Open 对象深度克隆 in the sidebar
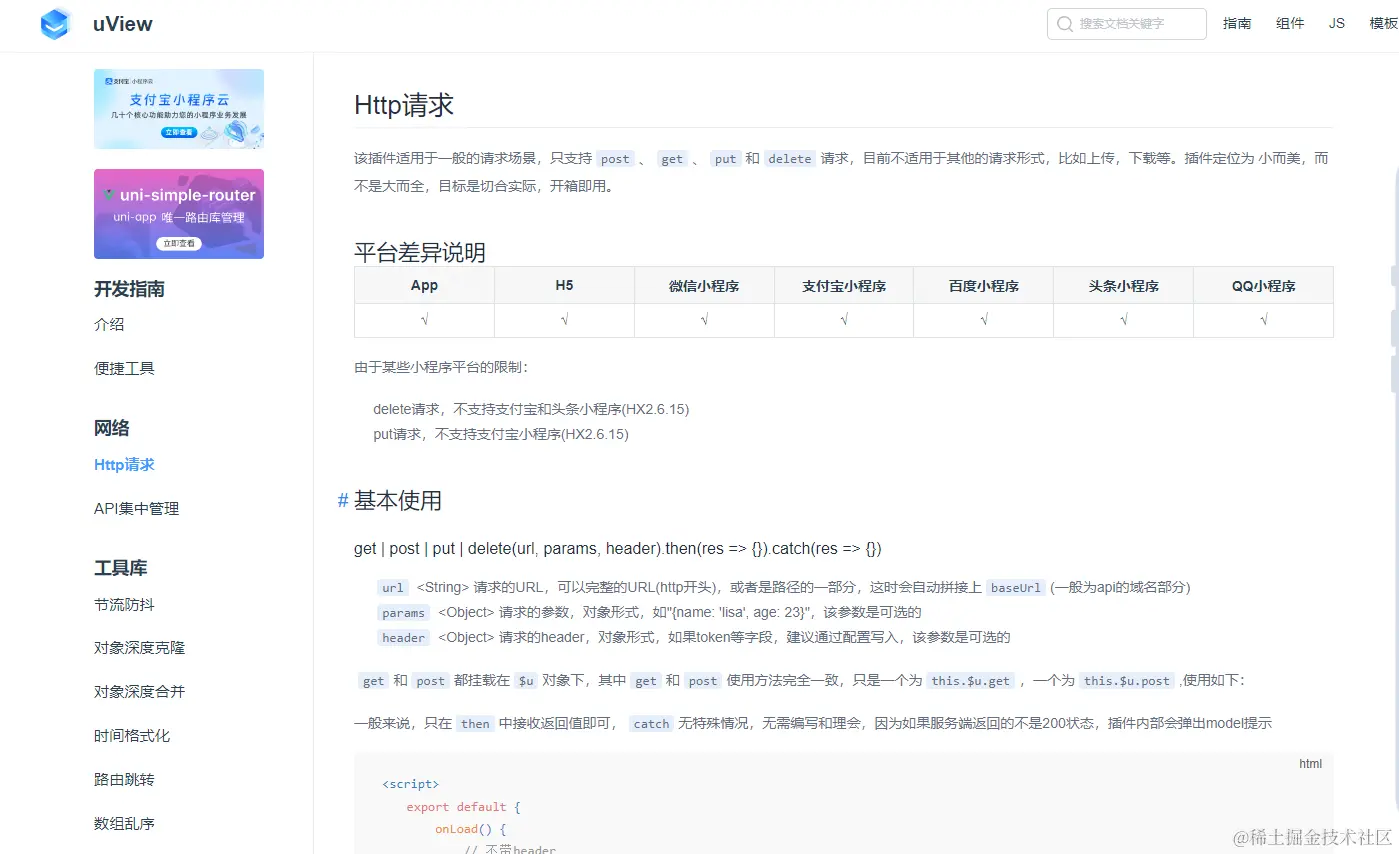1399x854 pixels. (139, 648)
